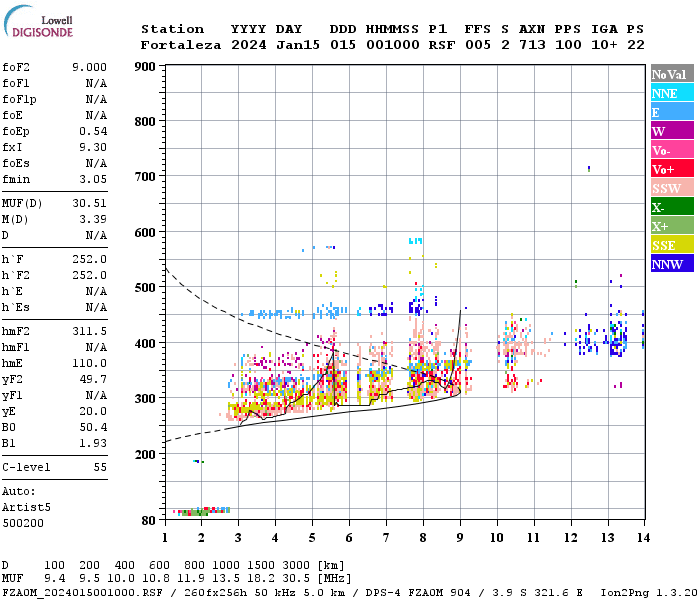
Task: Click the Artist5 auto-scaling label
Action: click(x=26, y=508)
